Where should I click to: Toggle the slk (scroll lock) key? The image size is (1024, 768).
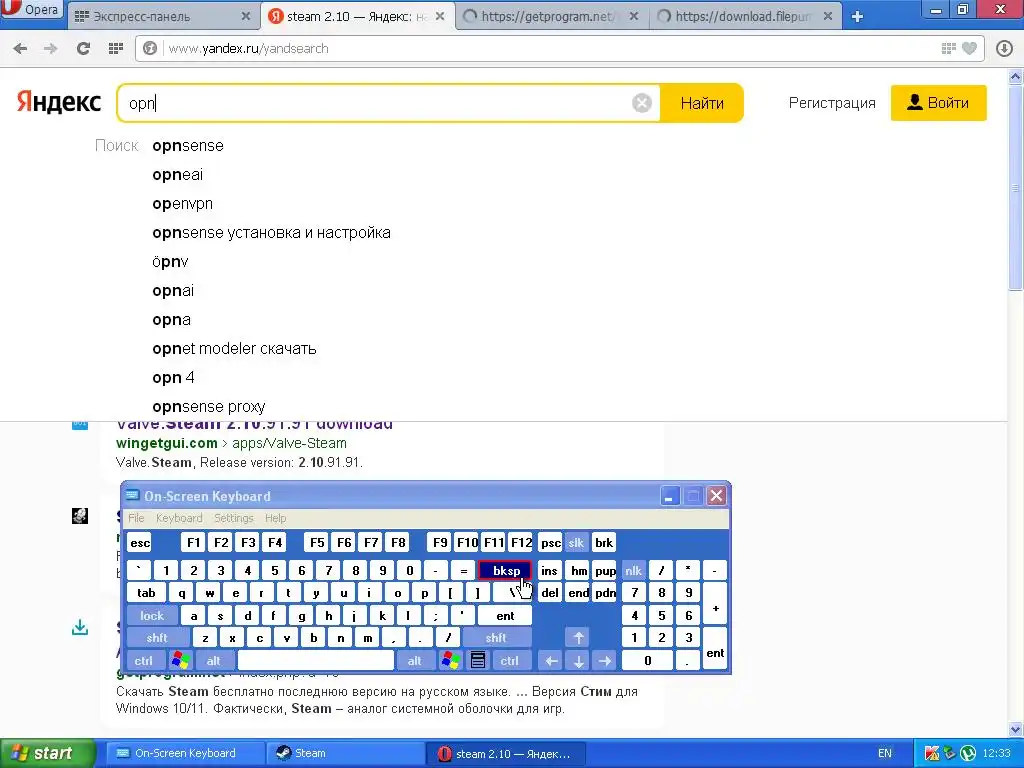576,543
